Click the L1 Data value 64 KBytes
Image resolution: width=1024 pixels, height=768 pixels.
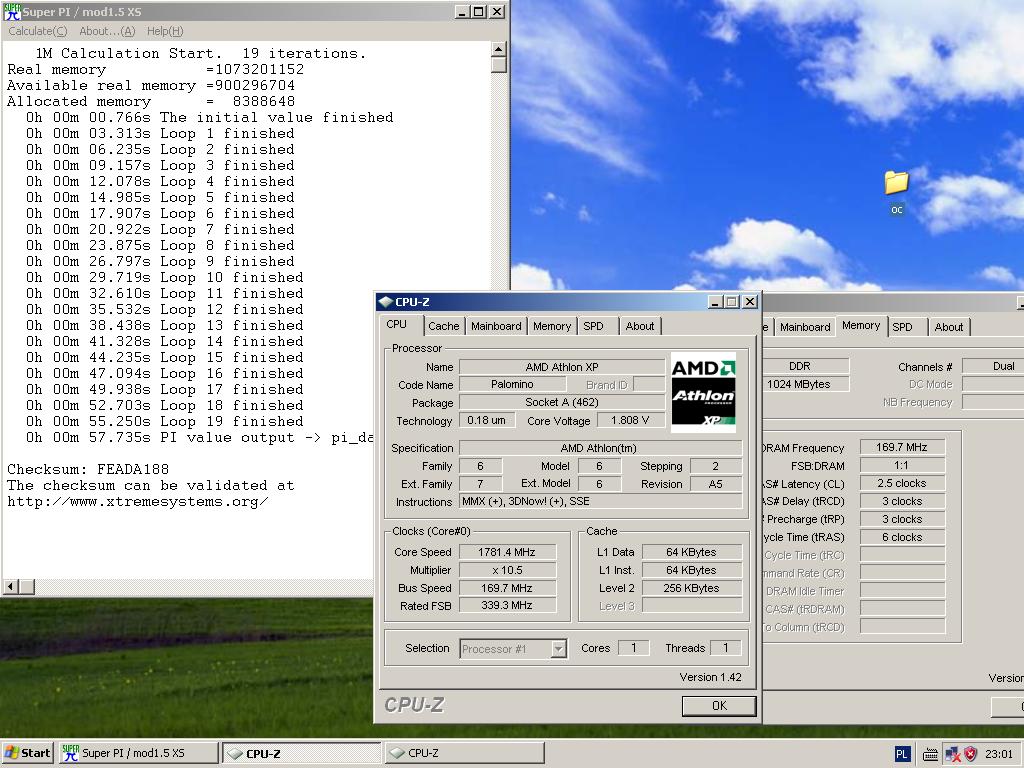(692, 552)
